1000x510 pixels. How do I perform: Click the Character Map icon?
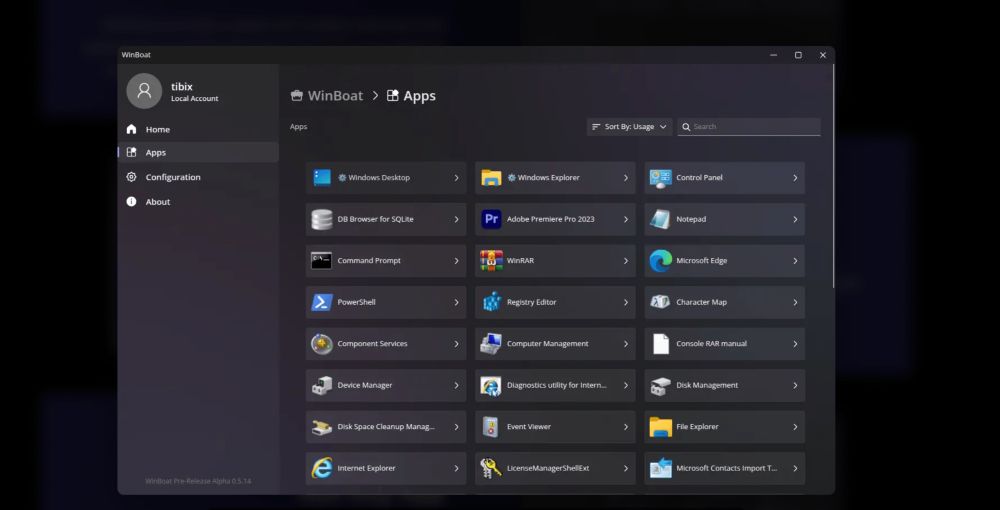point(660,302)
